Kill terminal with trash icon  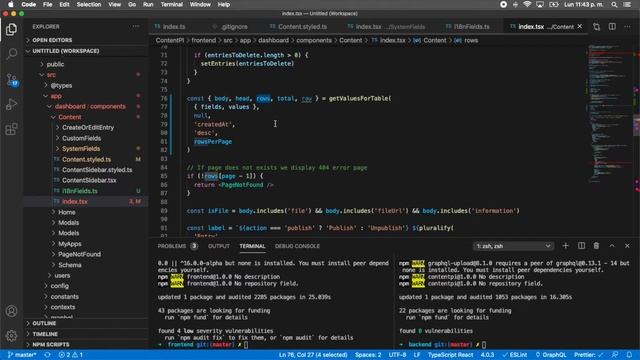pyautogui.click(x=596, y=246)
